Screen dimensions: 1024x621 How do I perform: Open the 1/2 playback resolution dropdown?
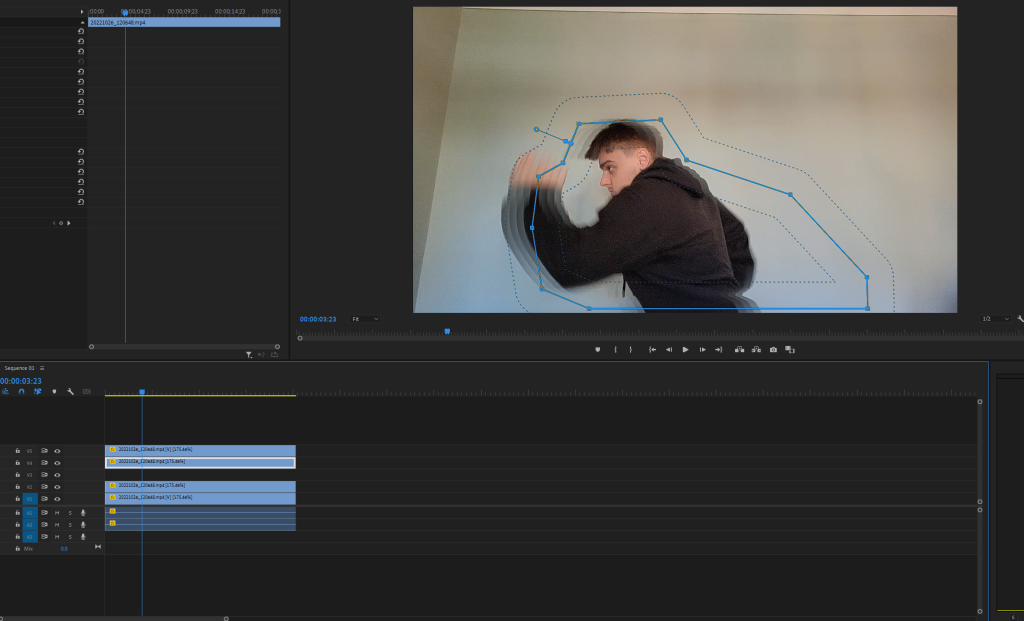point(995,319)
